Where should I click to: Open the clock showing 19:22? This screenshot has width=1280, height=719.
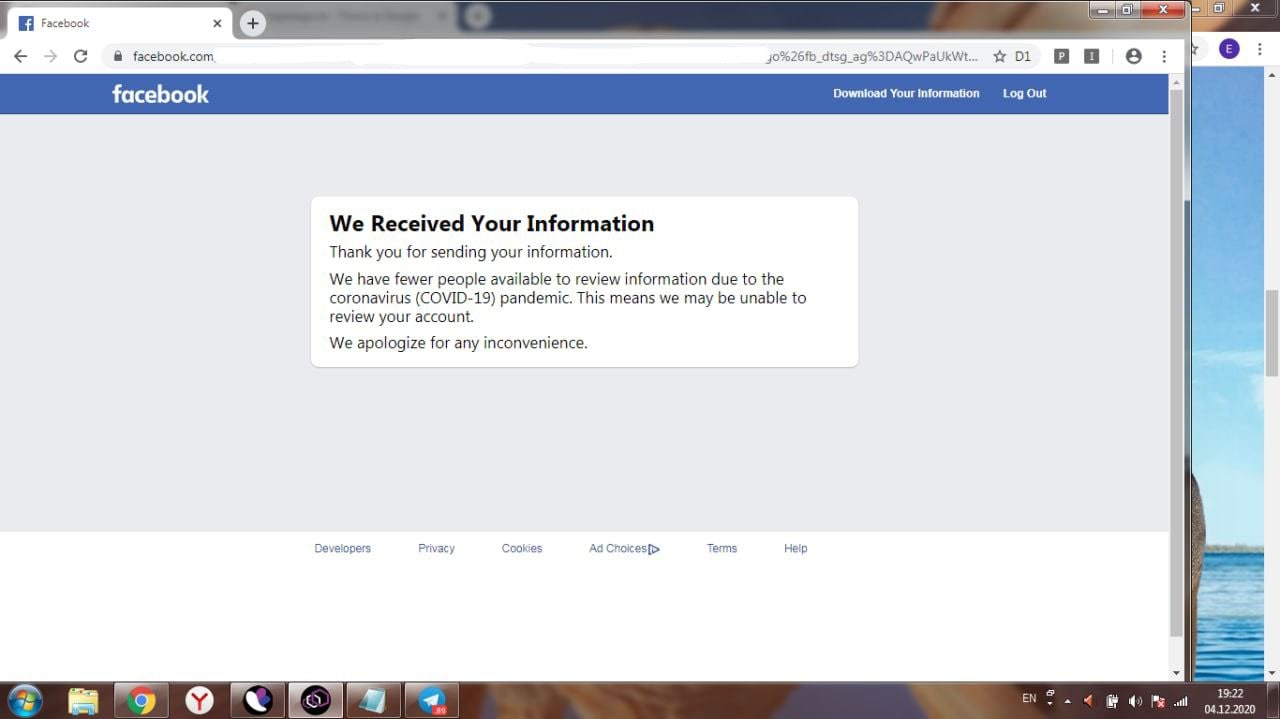(x=1230, y=701)
